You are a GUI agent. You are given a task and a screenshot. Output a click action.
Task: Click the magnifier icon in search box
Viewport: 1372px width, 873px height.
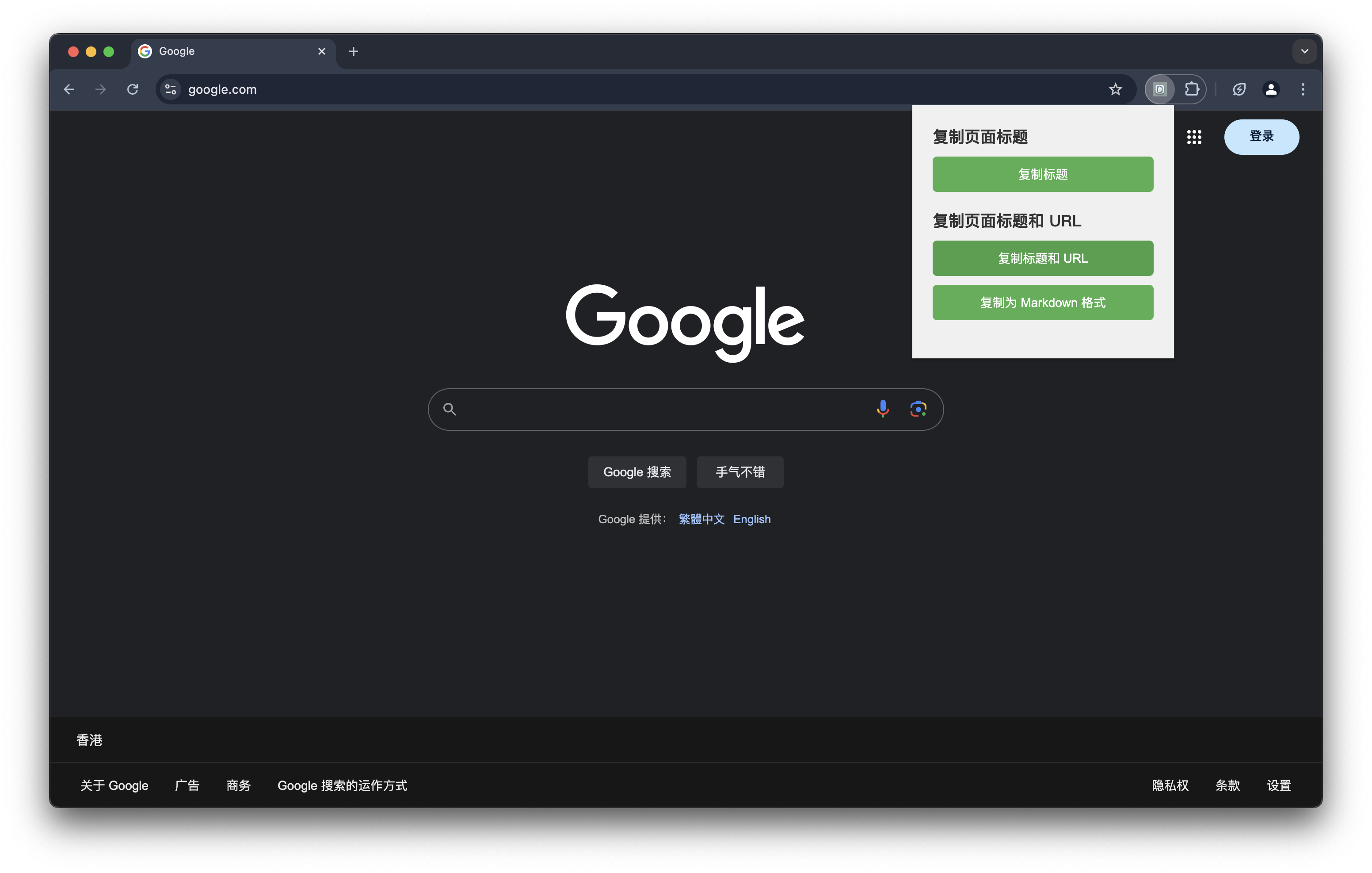450,409
